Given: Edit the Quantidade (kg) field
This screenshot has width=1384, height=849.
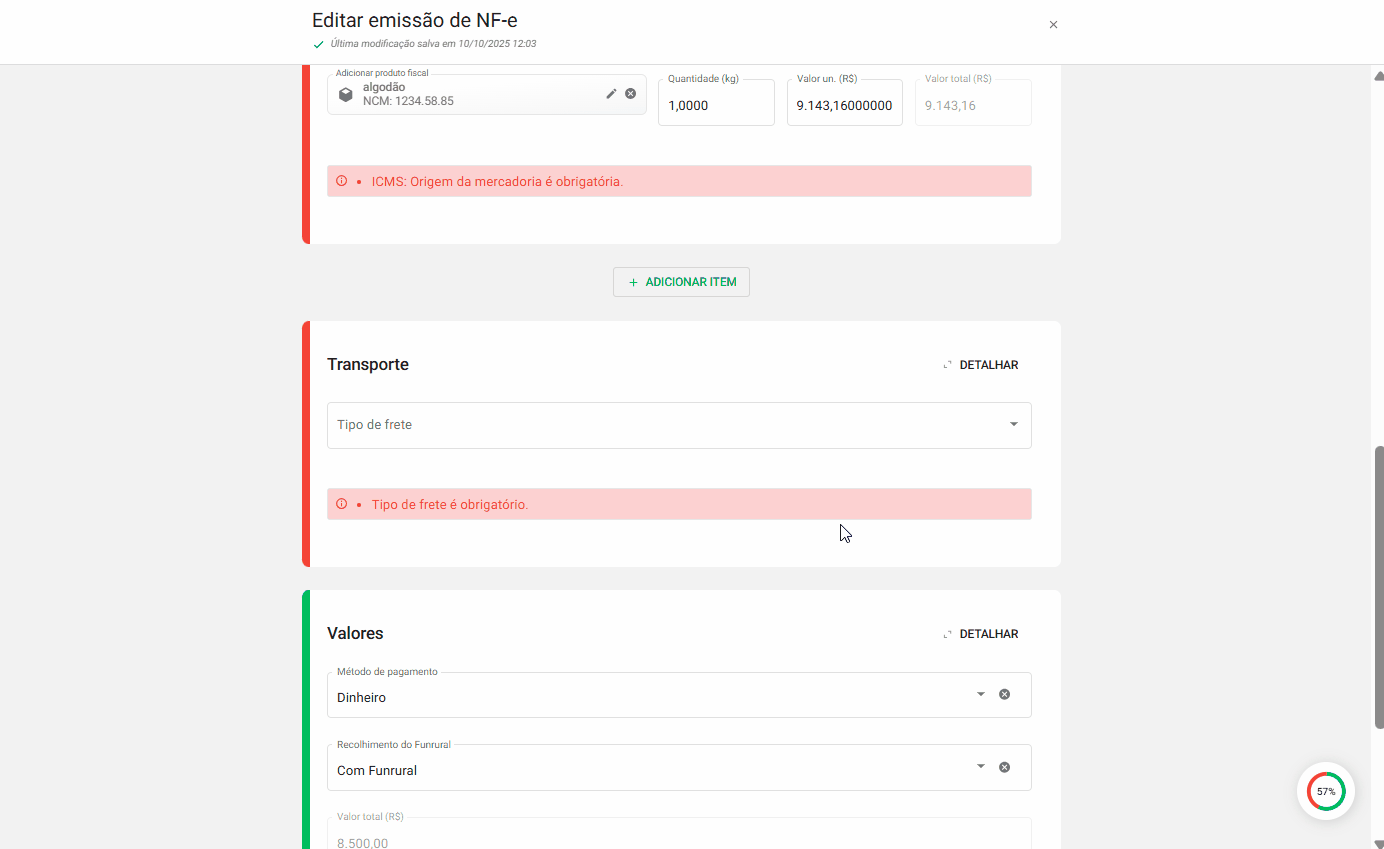Looking at the screenshot, I should 716,104.
